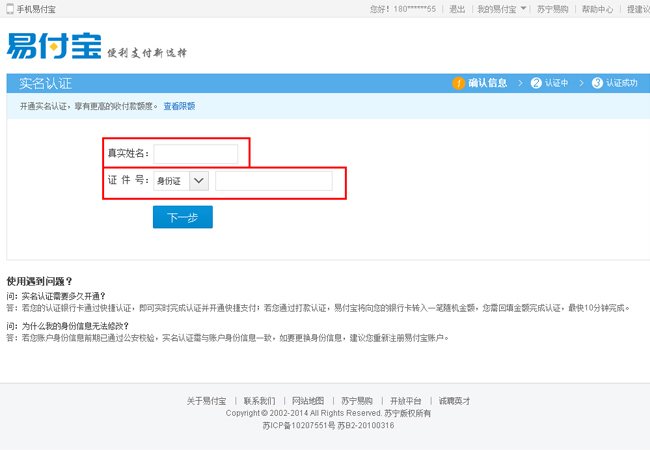Open 关于易付宝 footer link
The width and height of the screenshot is (650, 450).
tap(206, 401)
